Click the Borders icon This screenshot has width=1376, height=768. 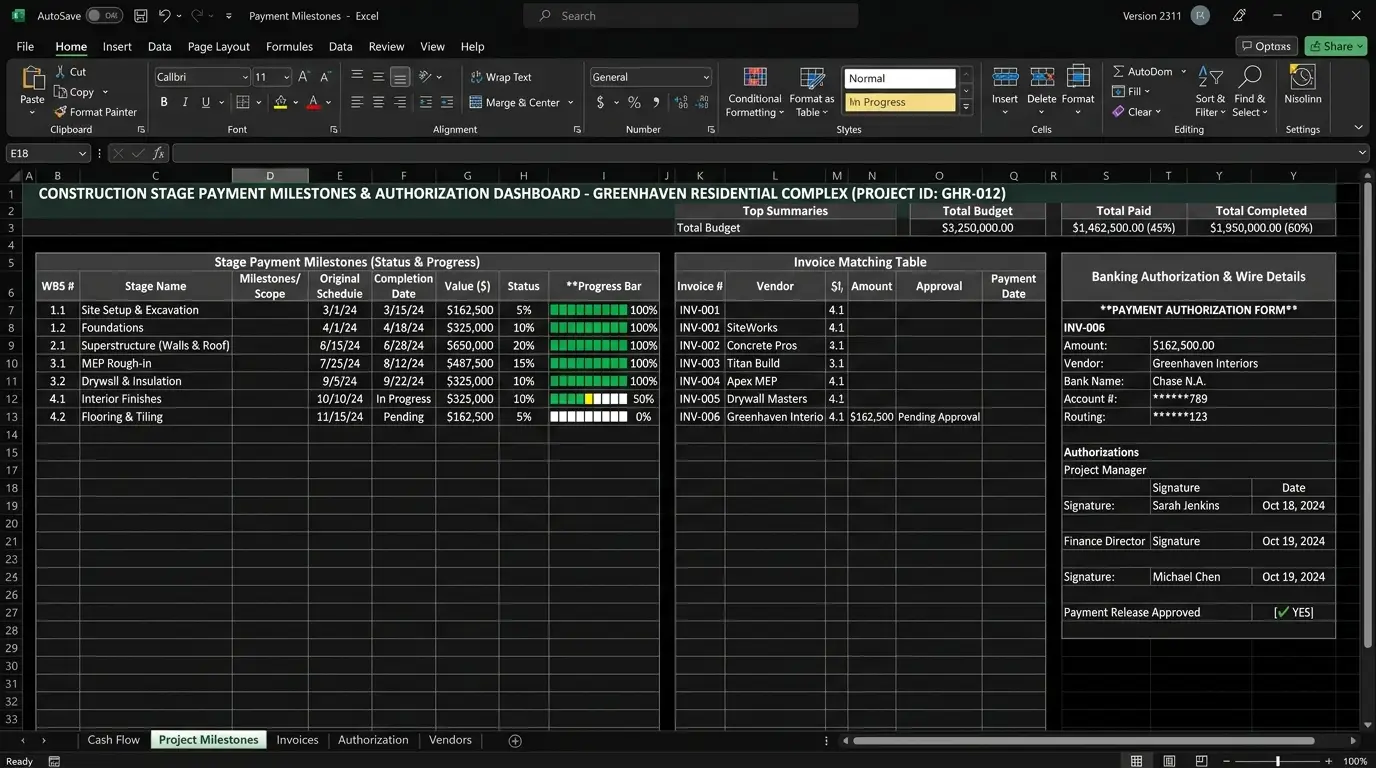tap(242, 102)
